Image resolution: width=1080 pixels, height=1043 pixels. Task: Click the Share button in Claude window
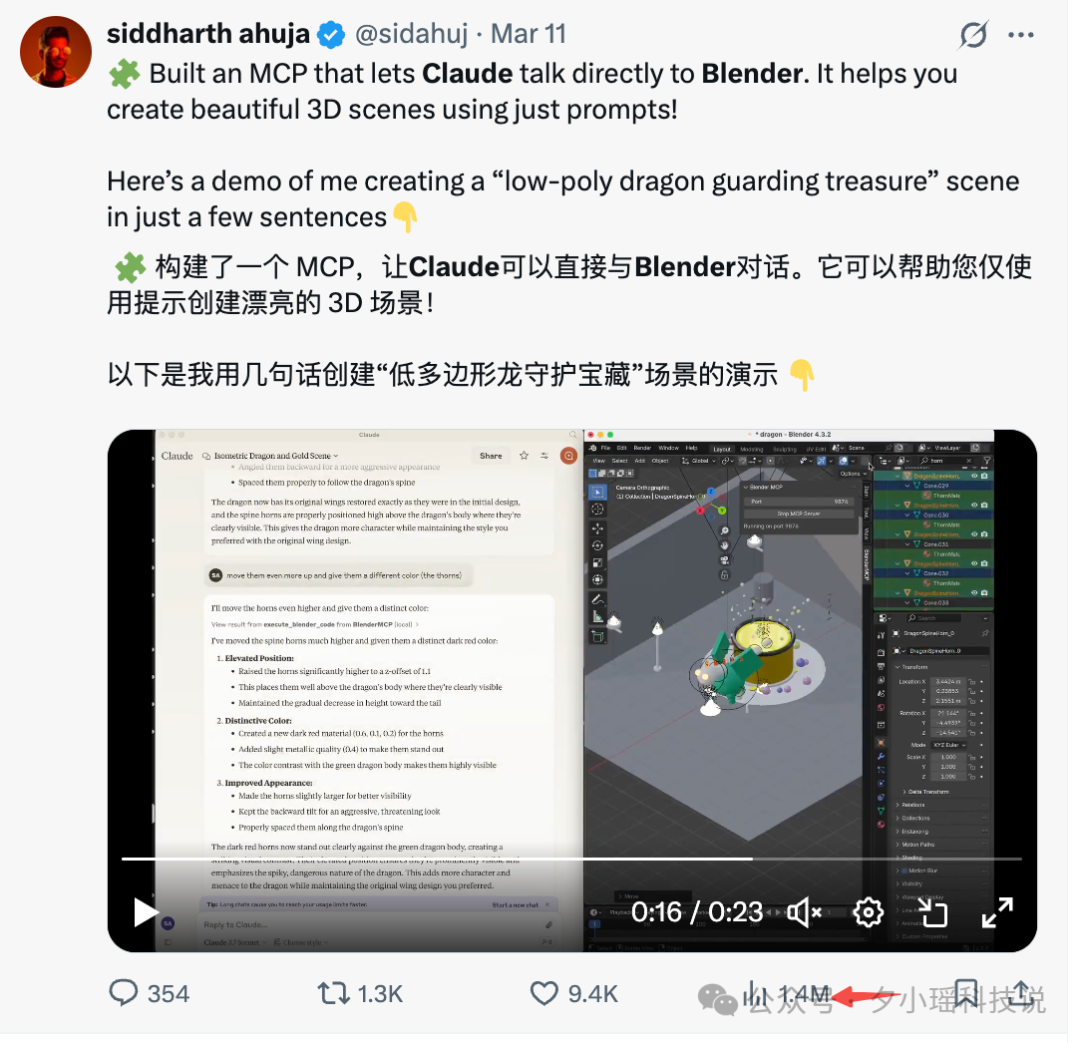click(490, 456)
